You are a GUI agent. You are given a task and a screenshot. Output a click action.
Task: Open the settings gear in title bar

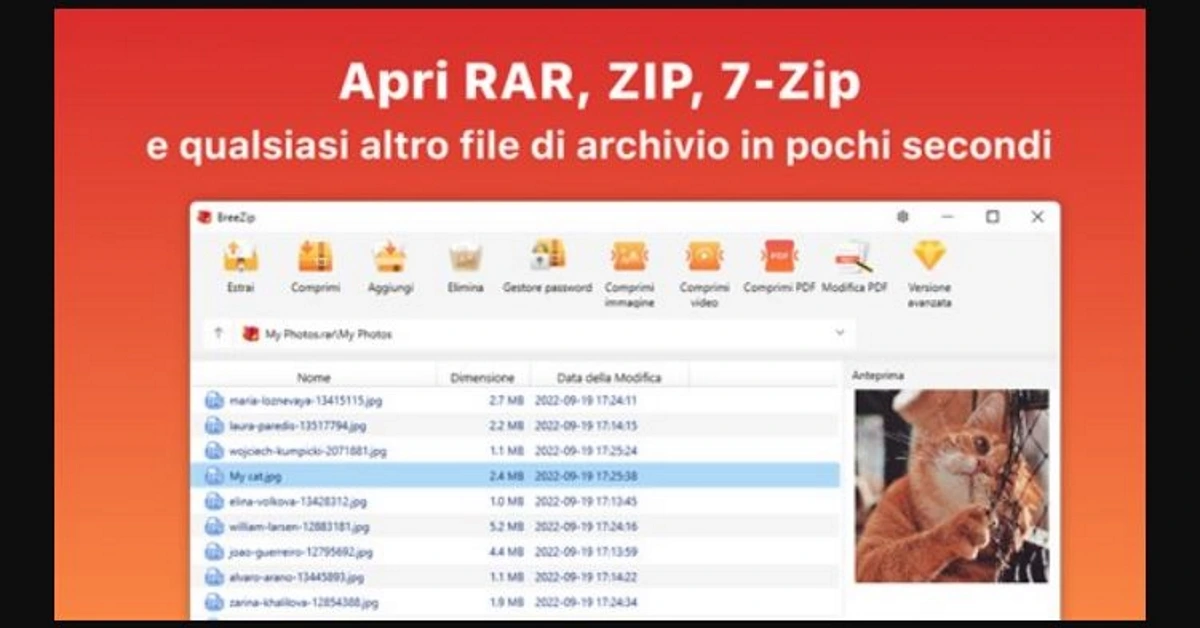[903, 217]
